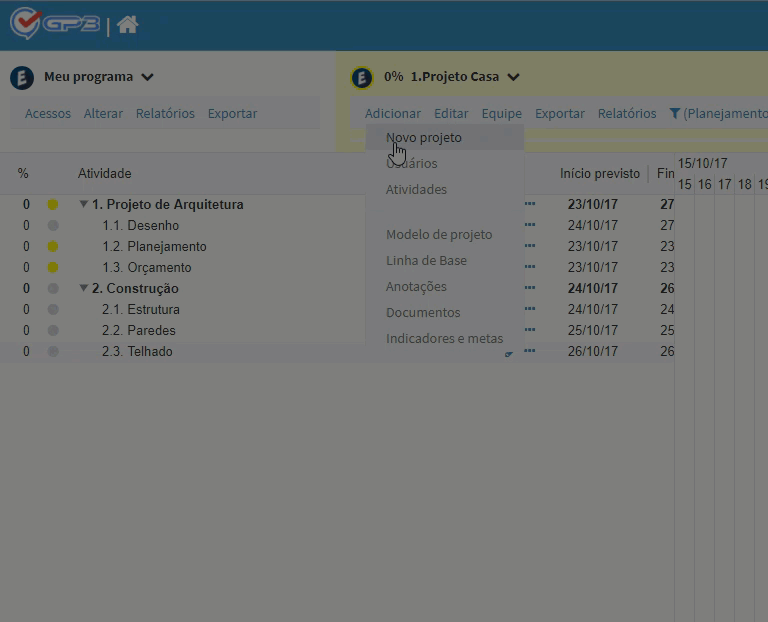
Task: Click gray status dot of 2.1. Estrutura
Action: pyautogui.click(x=53, y=310)
